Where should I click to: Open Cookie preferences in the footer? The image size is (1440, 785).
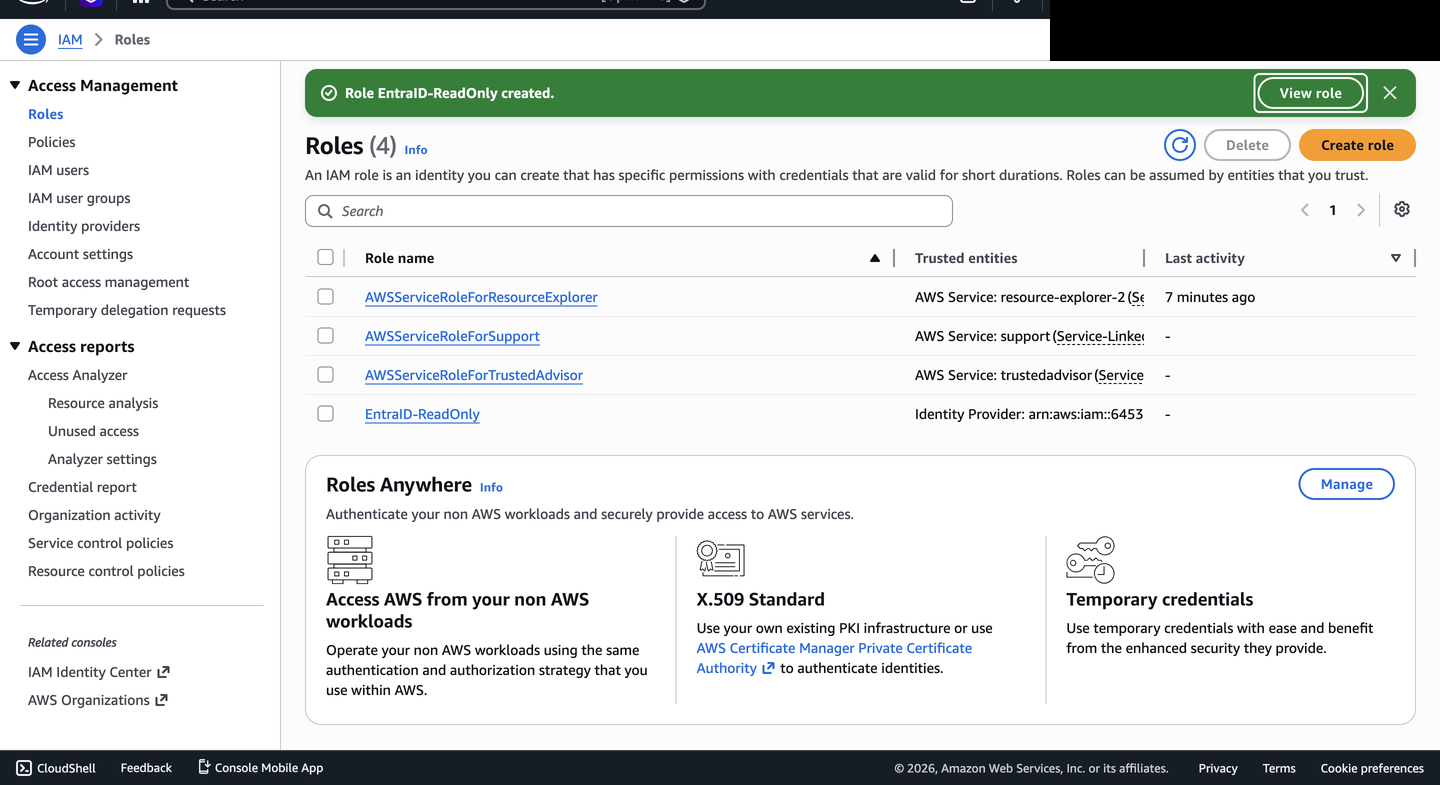(x=1372, y=768)
